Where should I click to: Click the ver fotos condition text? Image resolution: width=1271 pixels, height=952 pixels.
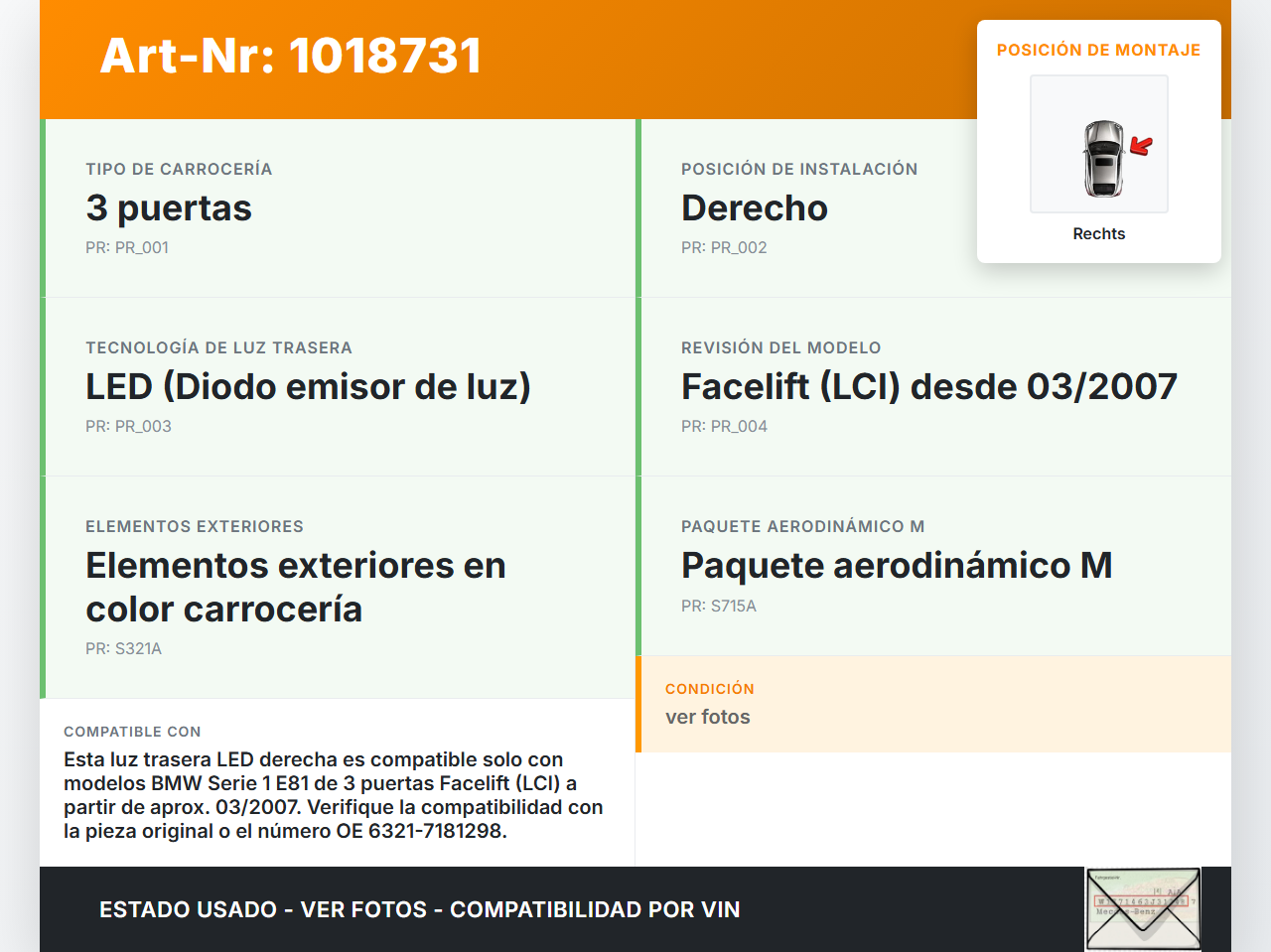click(x=707, y=717)
